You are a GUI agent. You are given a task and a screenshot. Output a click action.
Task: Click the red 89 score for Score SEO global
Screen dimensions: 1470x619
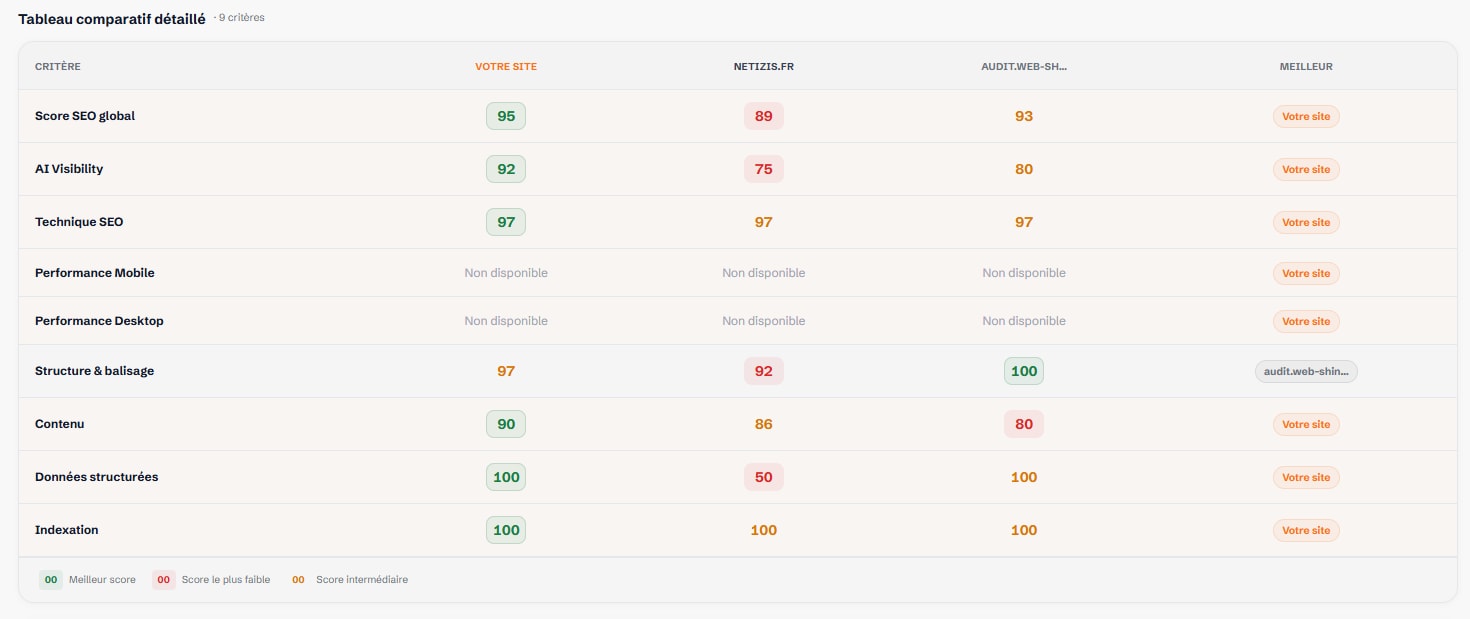(x=764, y=116)
